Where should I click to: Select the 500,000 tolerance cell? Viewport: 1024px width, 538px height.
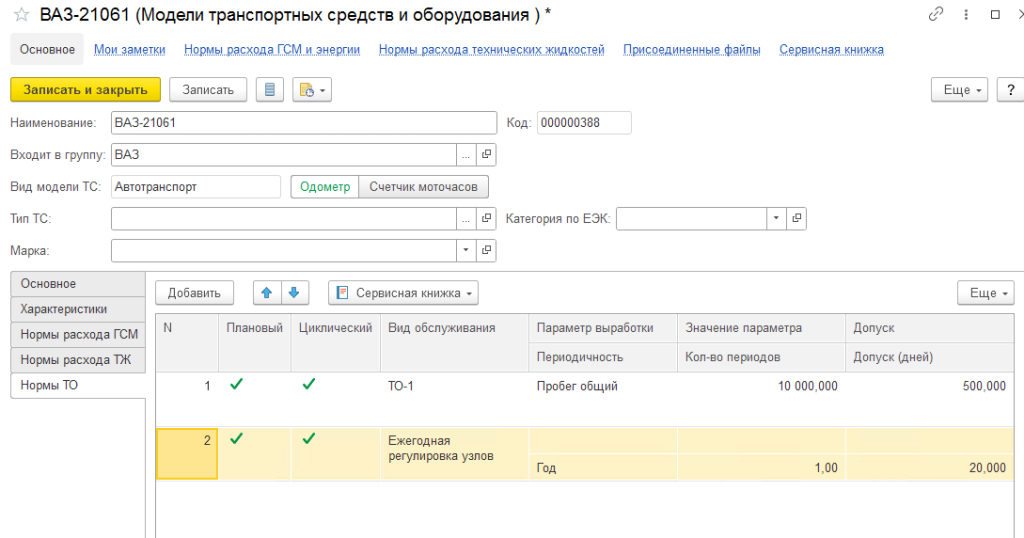tap(929, 386)
